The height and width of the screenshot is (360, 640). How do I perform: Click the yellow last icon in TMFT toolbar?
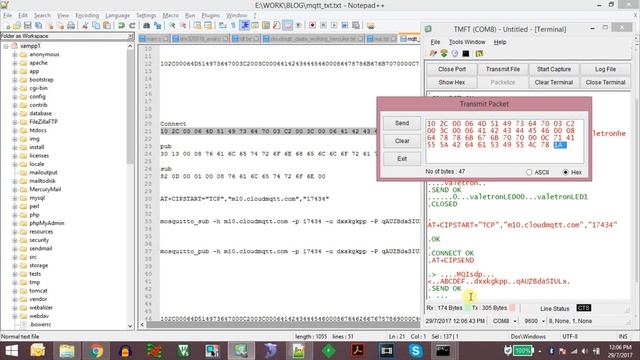(x=479, y=53)
